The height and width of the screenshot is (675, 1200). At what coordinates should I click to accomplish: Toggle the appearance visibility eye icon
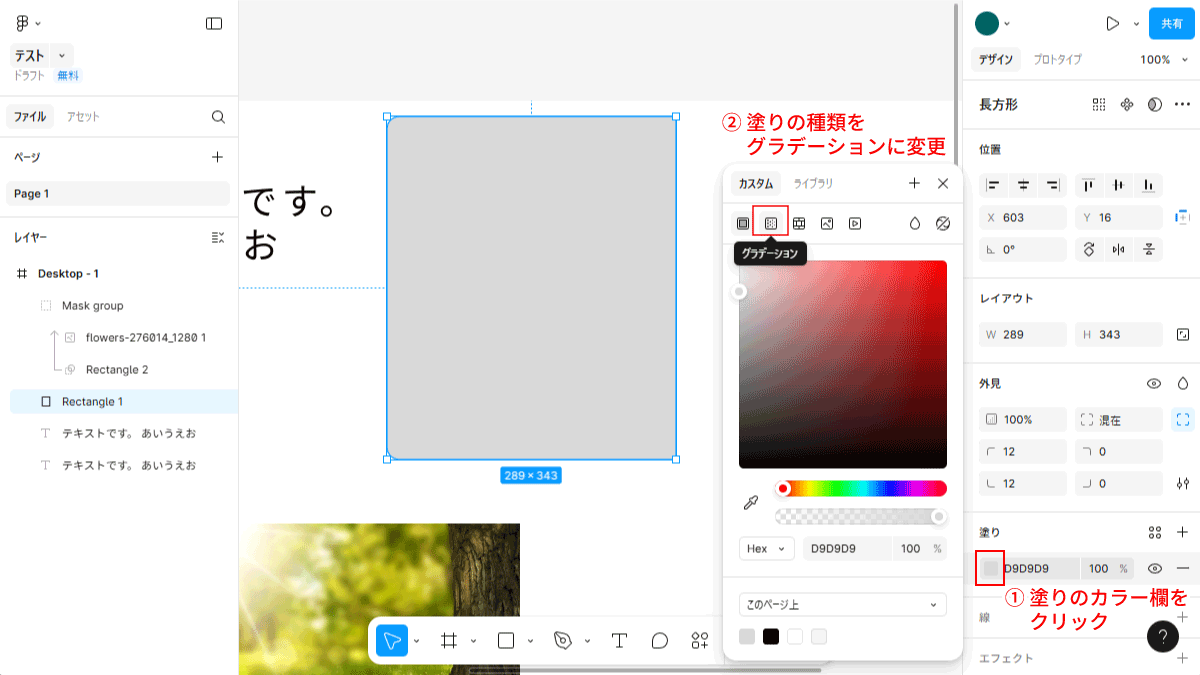1154,383
